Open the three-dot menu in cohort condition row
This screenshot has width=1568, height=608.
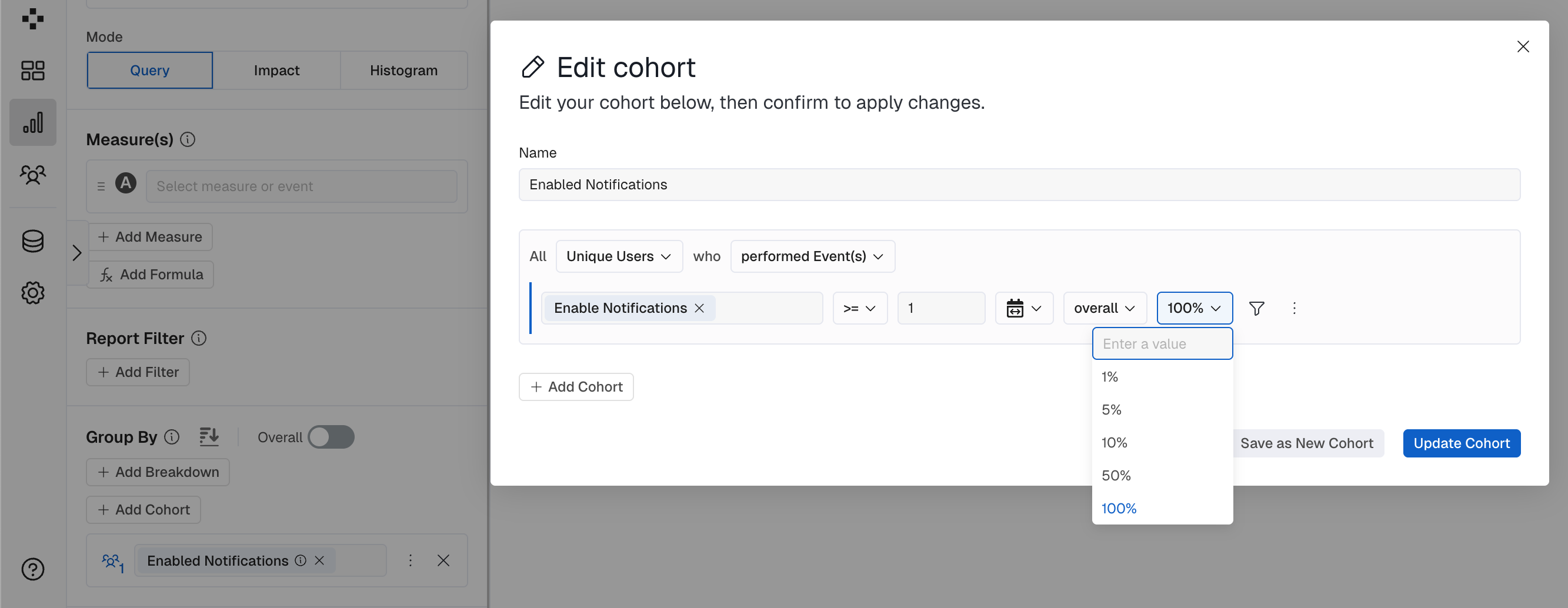pos(1294,309)
